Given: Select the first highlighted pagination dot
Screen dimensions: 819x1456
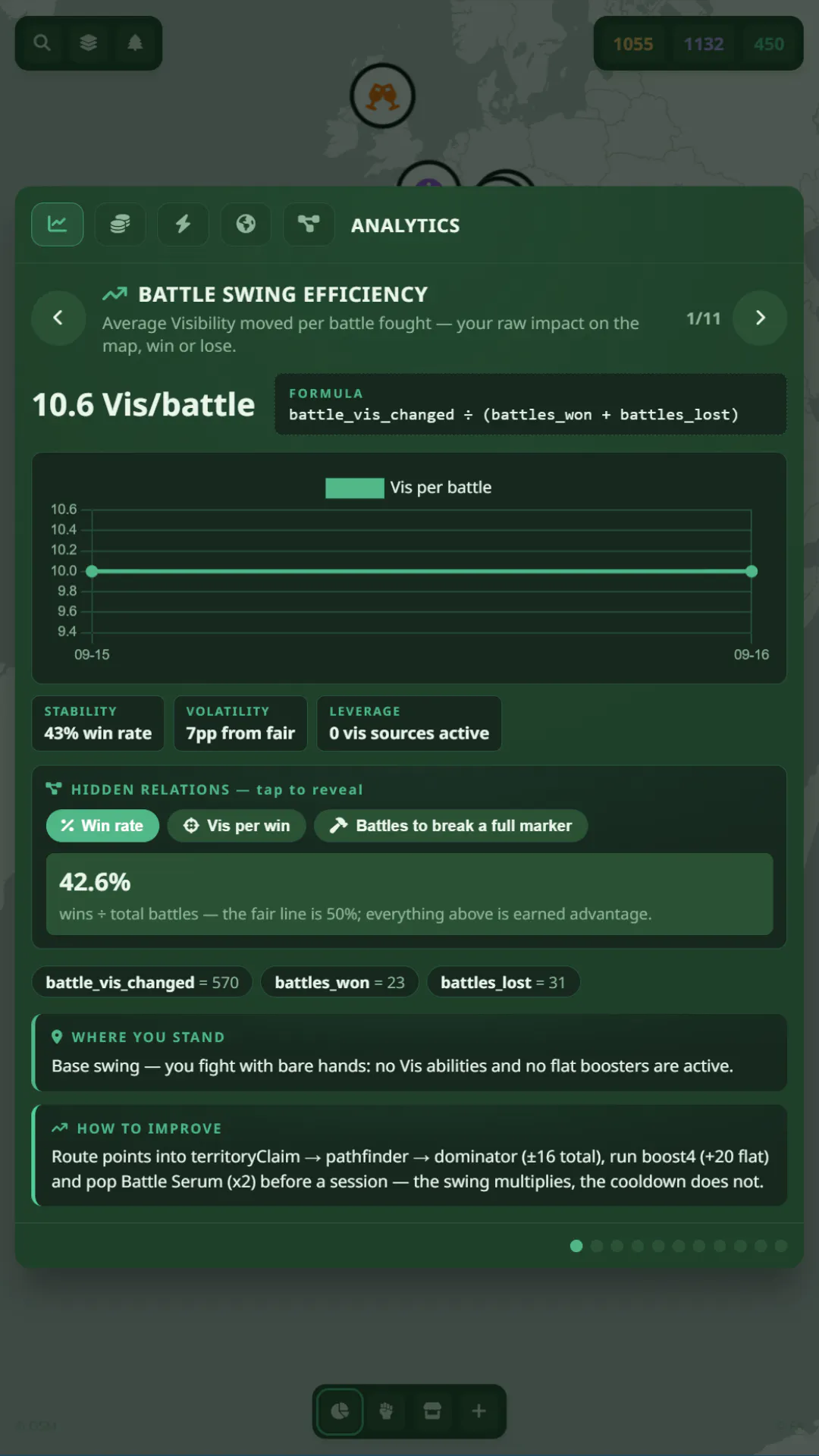Looking at the screenshot, I should [576, 1246].
